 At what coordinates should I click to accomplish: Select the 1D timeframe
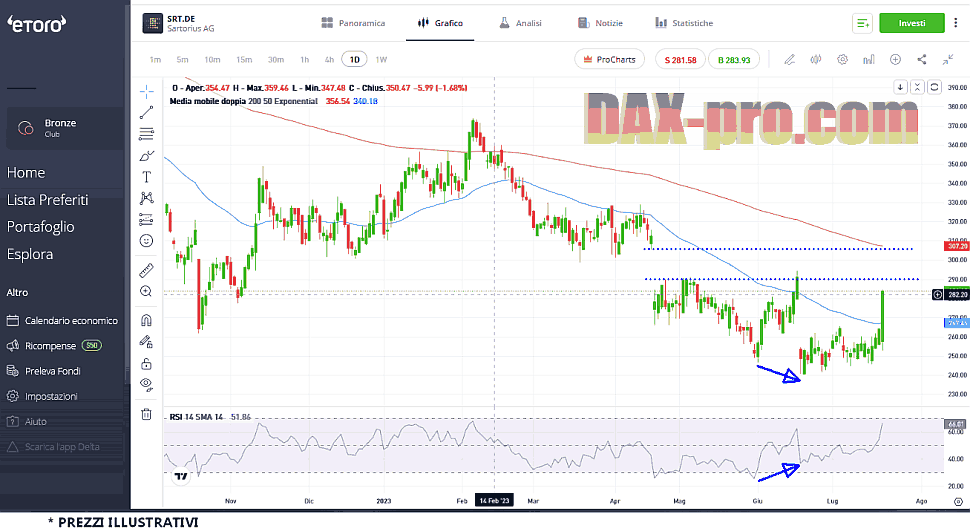(354, 59)
